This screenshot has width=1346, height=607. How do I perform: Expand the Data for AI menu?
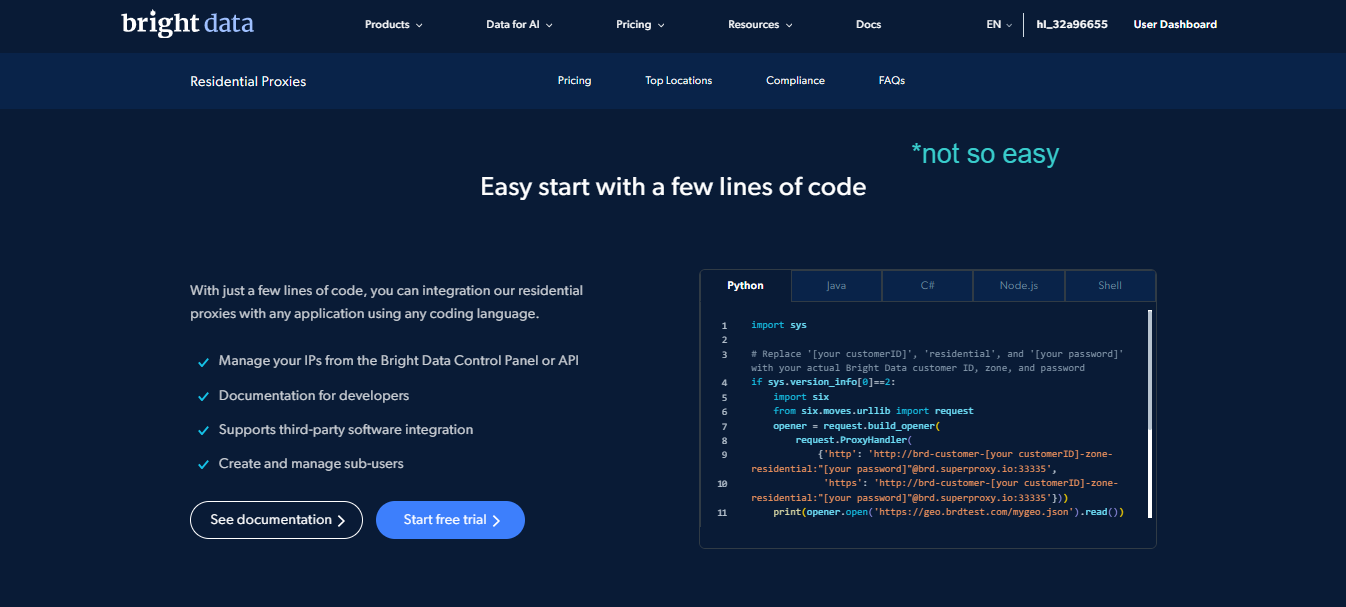click(x=520, y=25)
